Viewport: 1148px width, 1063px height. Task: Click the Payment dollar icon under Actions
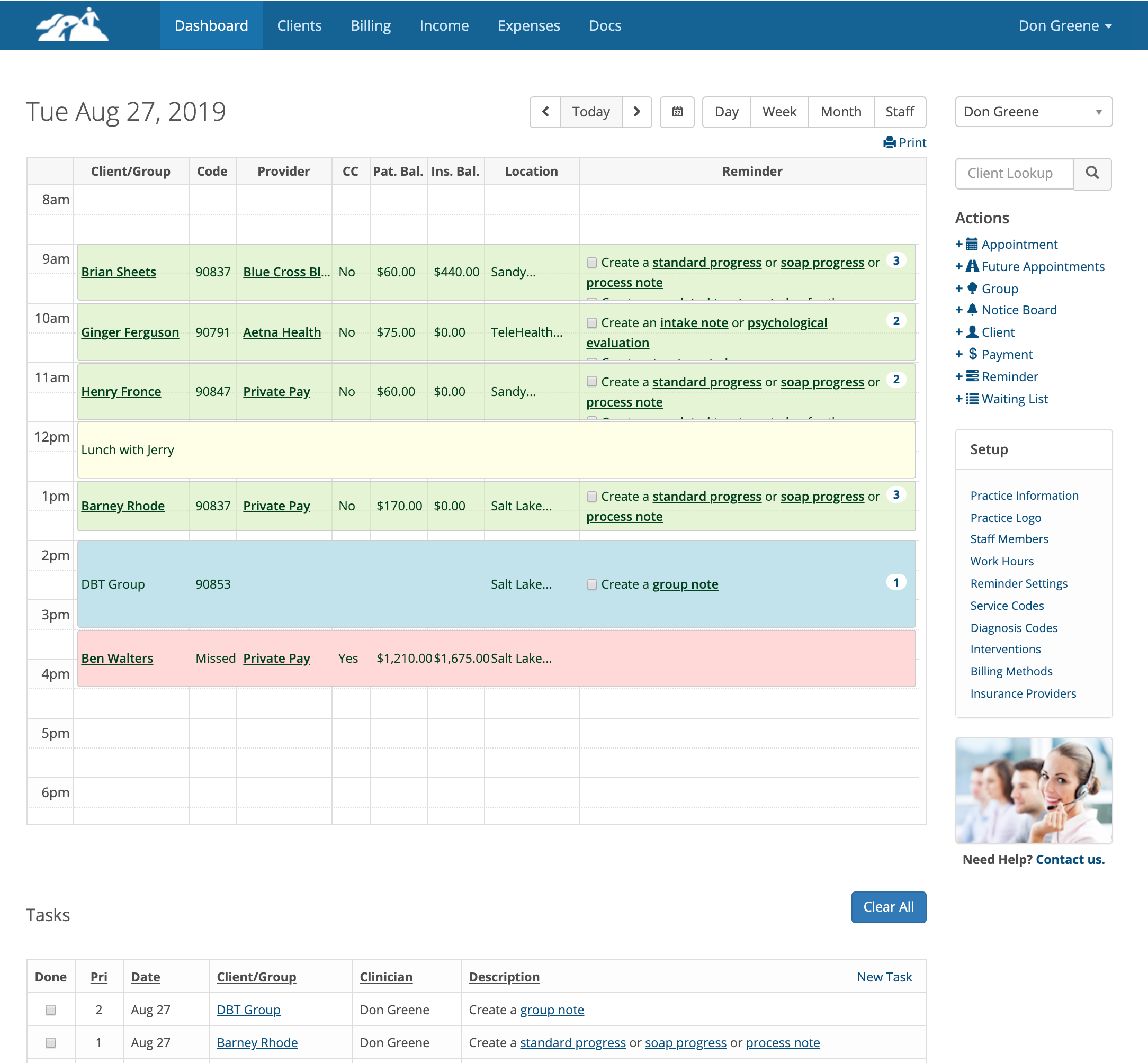pyautogui.click(x=973, y=354)
